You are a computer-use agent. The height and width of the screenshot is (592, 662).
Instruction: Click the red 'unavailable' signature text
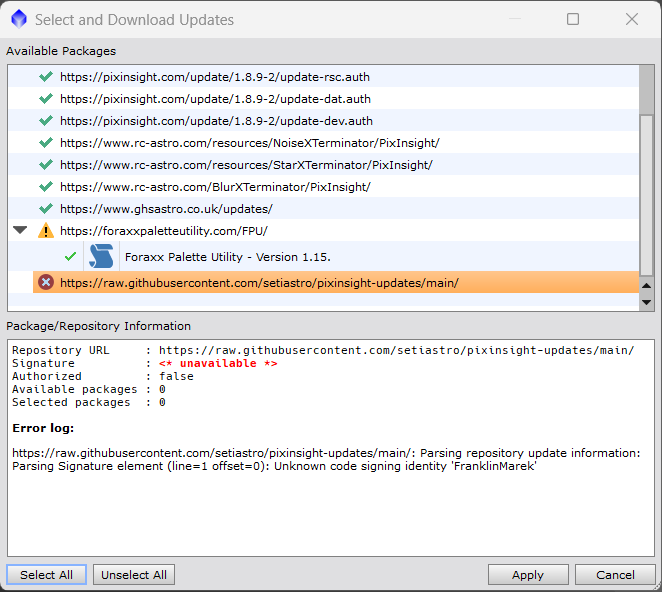(218, 363)
